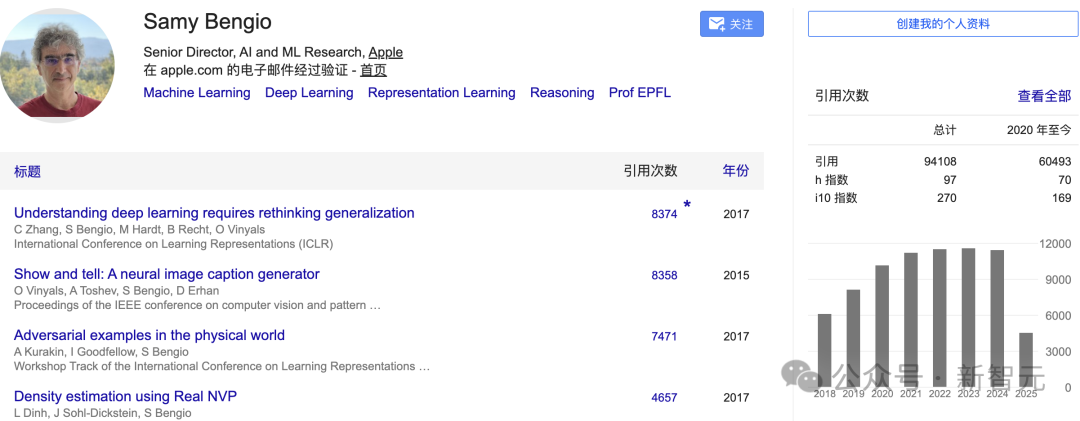The image size is (1080, 421).
Task: Open Understanding deep learning requires rethinking generalization
Action: pos(214,213)
